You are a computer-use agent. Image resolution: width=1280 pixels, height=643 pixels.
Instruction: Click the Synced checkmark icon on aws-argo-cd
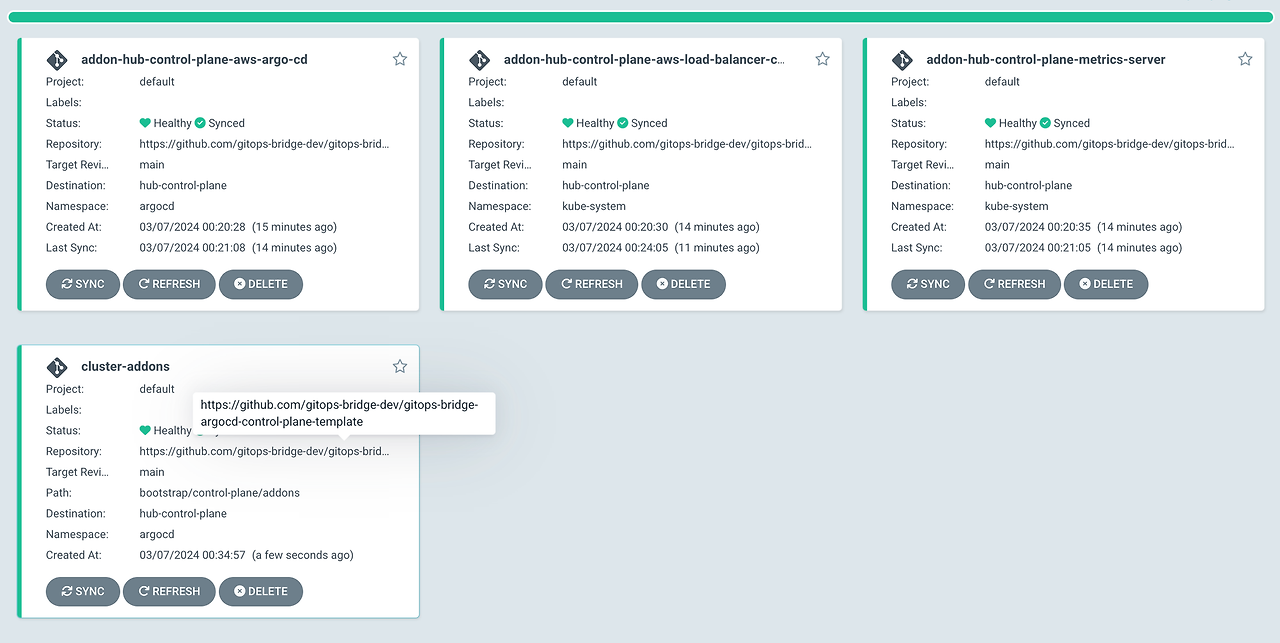[200, 123]
